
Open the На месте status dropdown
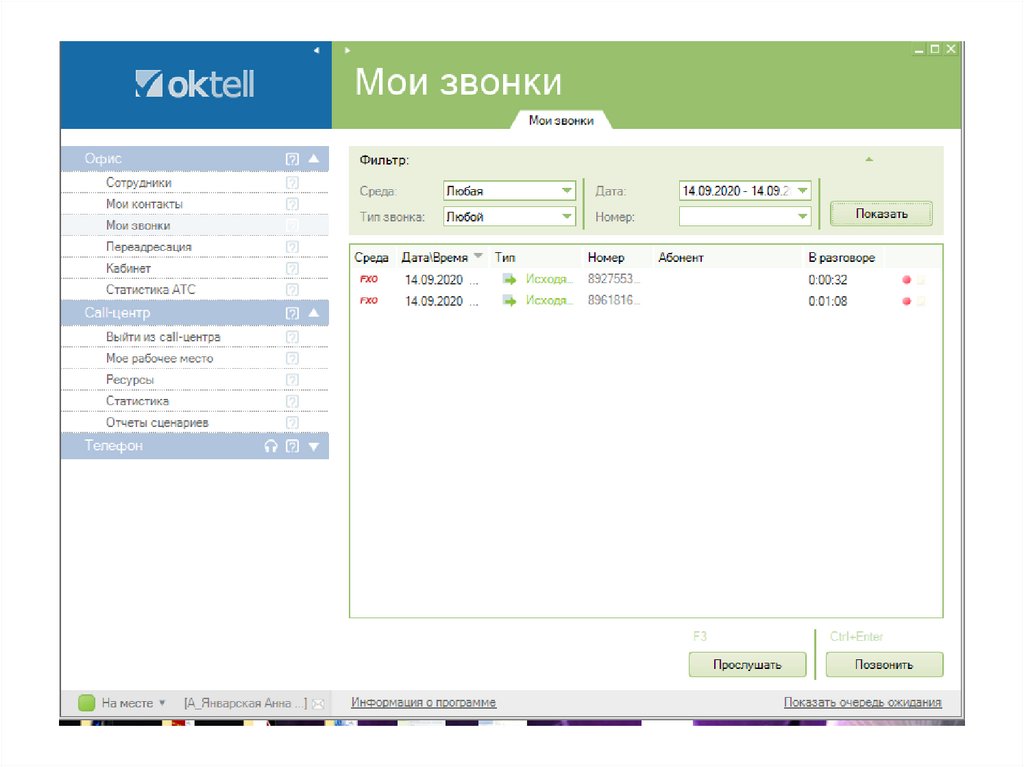pyautogui.click(x=134, y=703)
